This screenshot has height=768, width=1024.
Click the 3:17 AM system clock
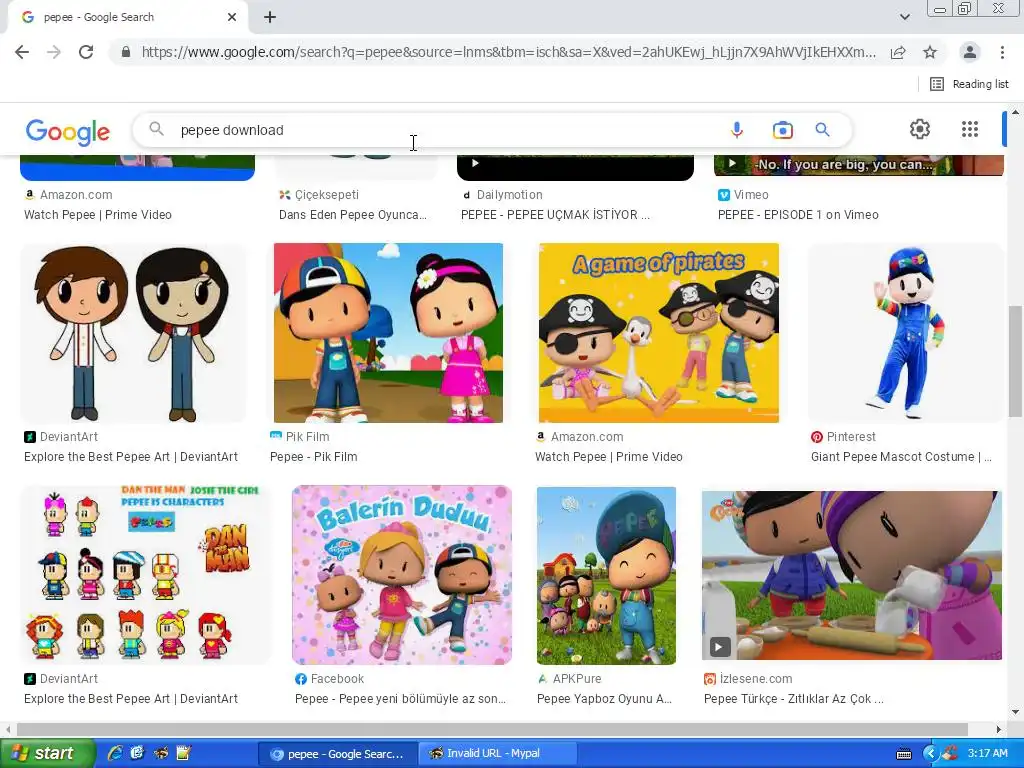(x=987, y=754)
